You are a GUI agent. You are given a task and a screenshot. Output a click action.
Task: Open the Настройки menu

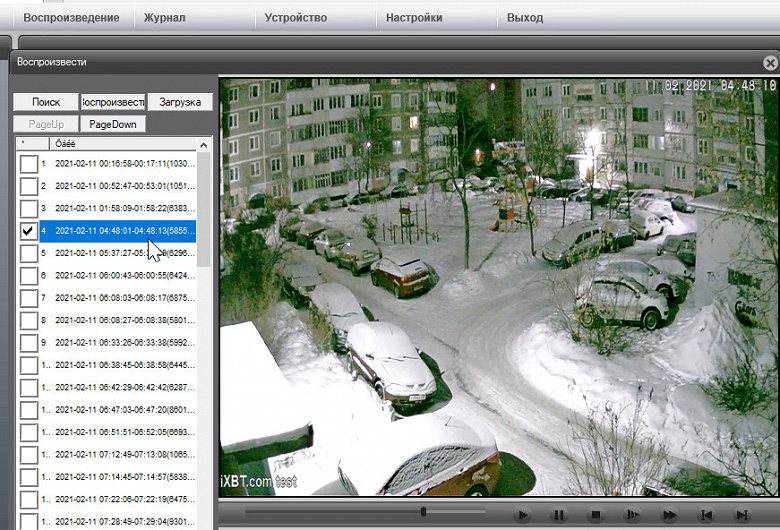point(414,18)
